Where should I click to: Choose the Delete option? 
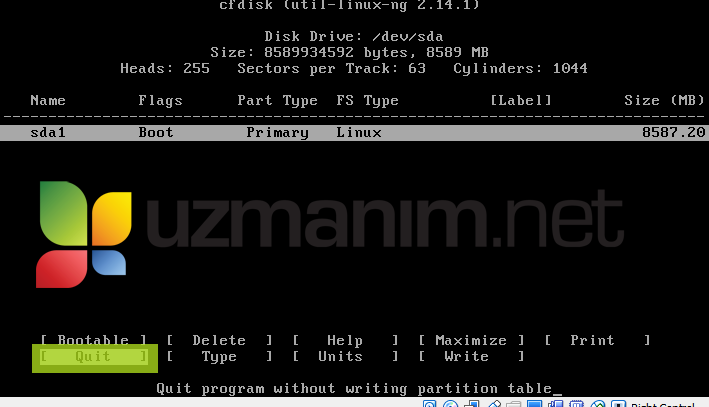pos(219,340)
